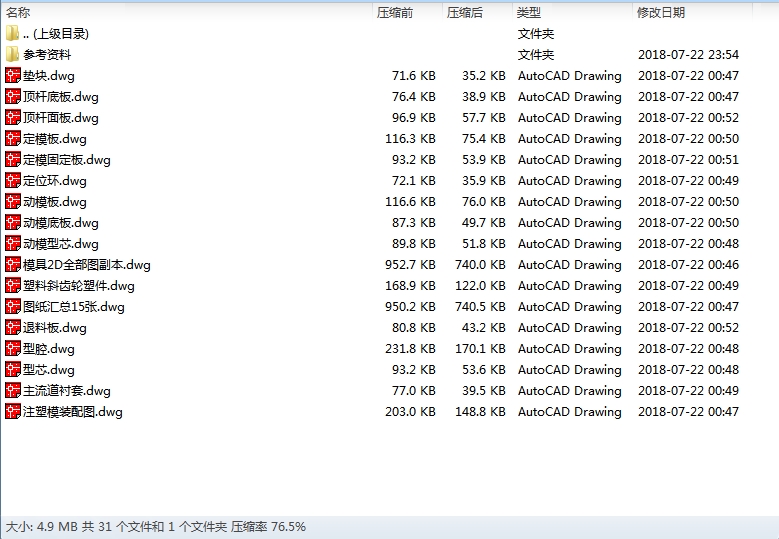Select the file name 动模底板.dwg
Screen dimensions: 779x539
point(61,223)
